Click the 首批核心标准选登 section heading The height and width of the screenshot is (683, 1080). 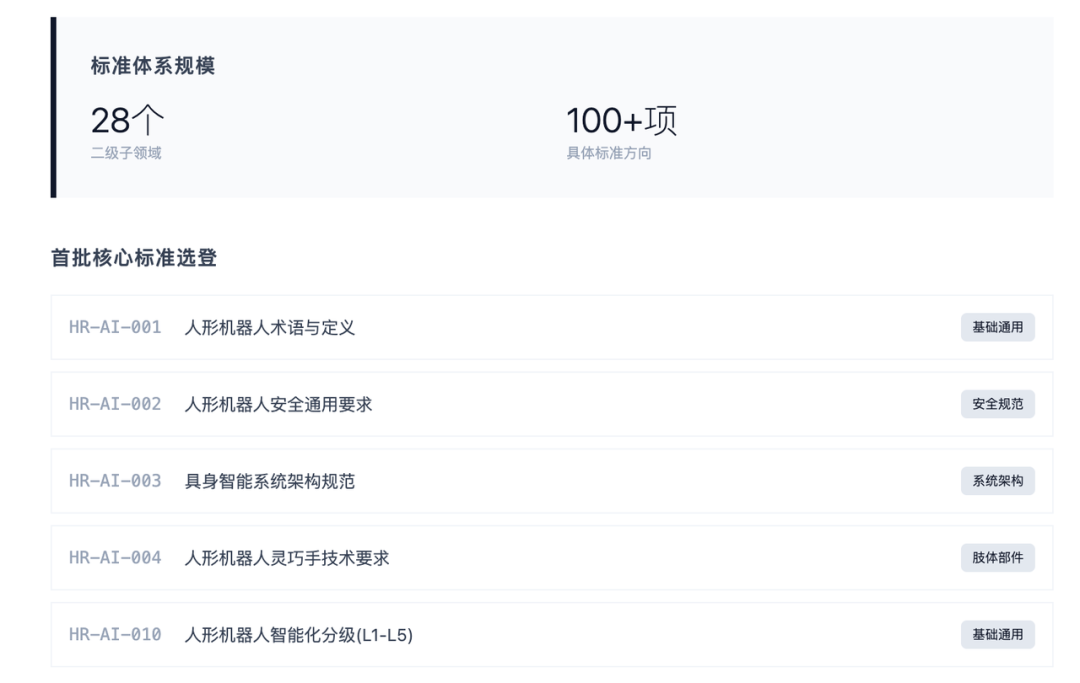[134, 258]
